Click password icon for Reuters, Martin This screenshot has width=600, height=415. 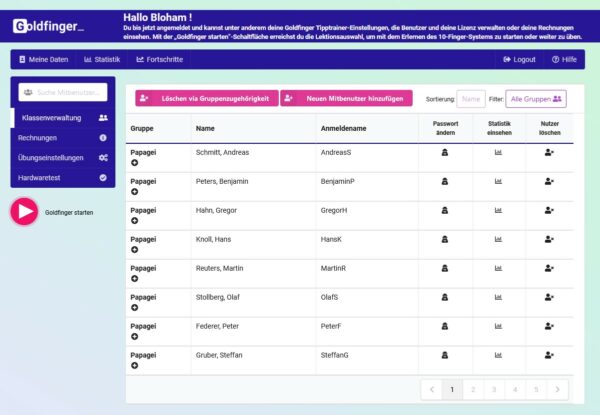(445, 269)
